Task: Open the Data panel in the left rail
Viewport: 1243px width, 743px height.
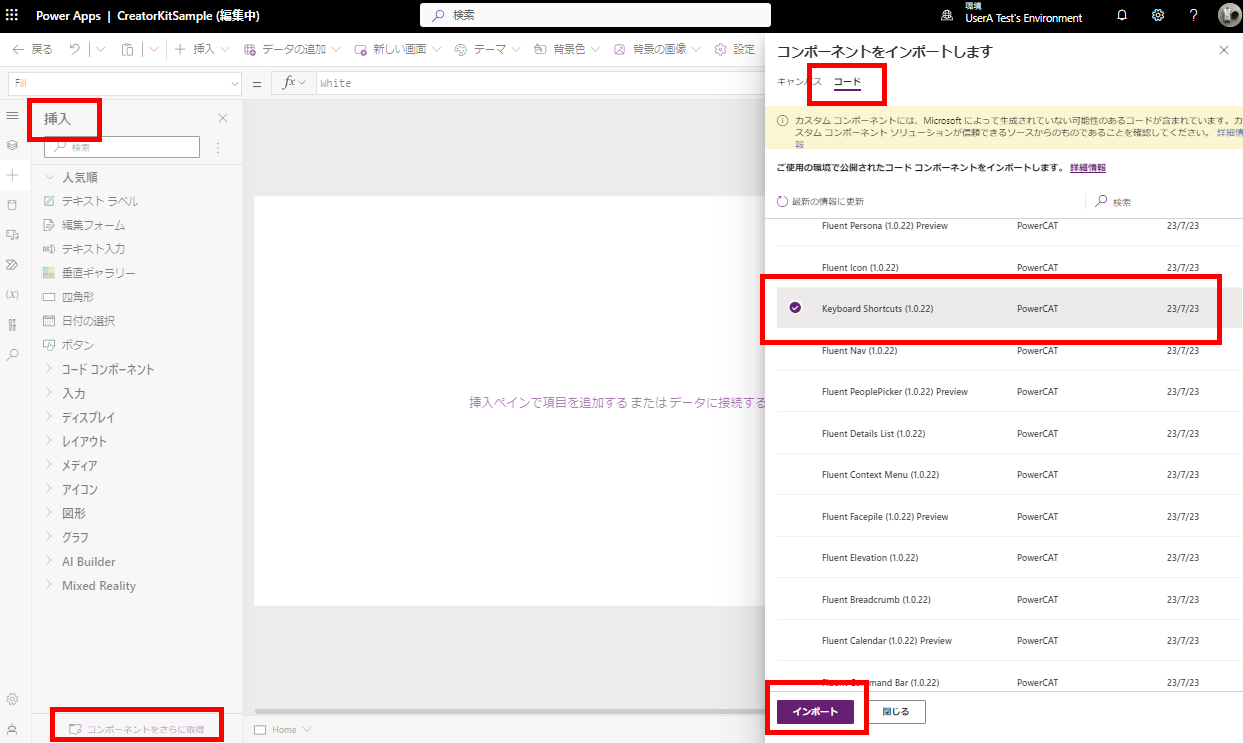Action: (x=13, y=204)
